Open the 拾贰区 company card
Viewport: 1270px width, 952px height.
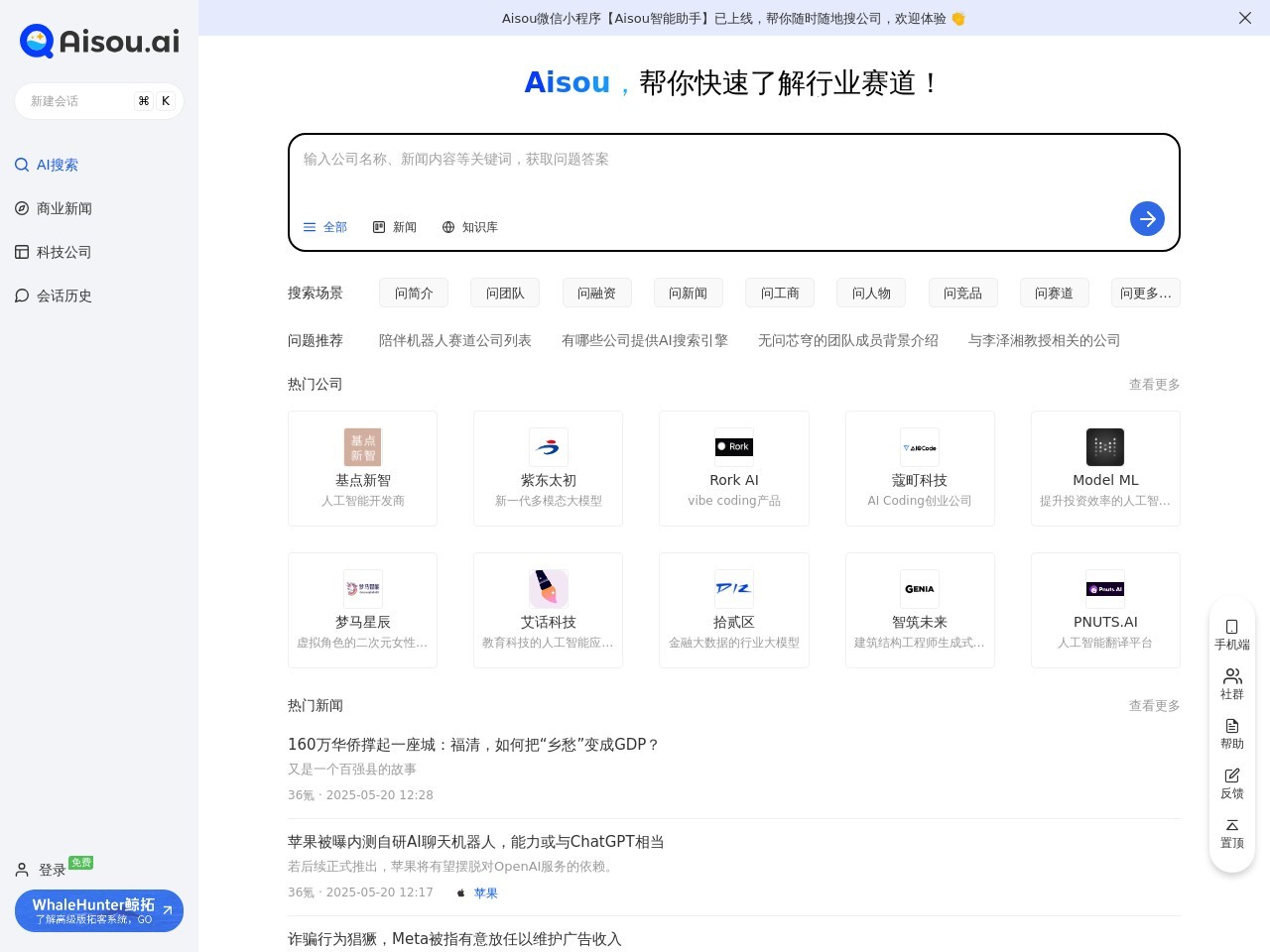click(x=734, y=611)
